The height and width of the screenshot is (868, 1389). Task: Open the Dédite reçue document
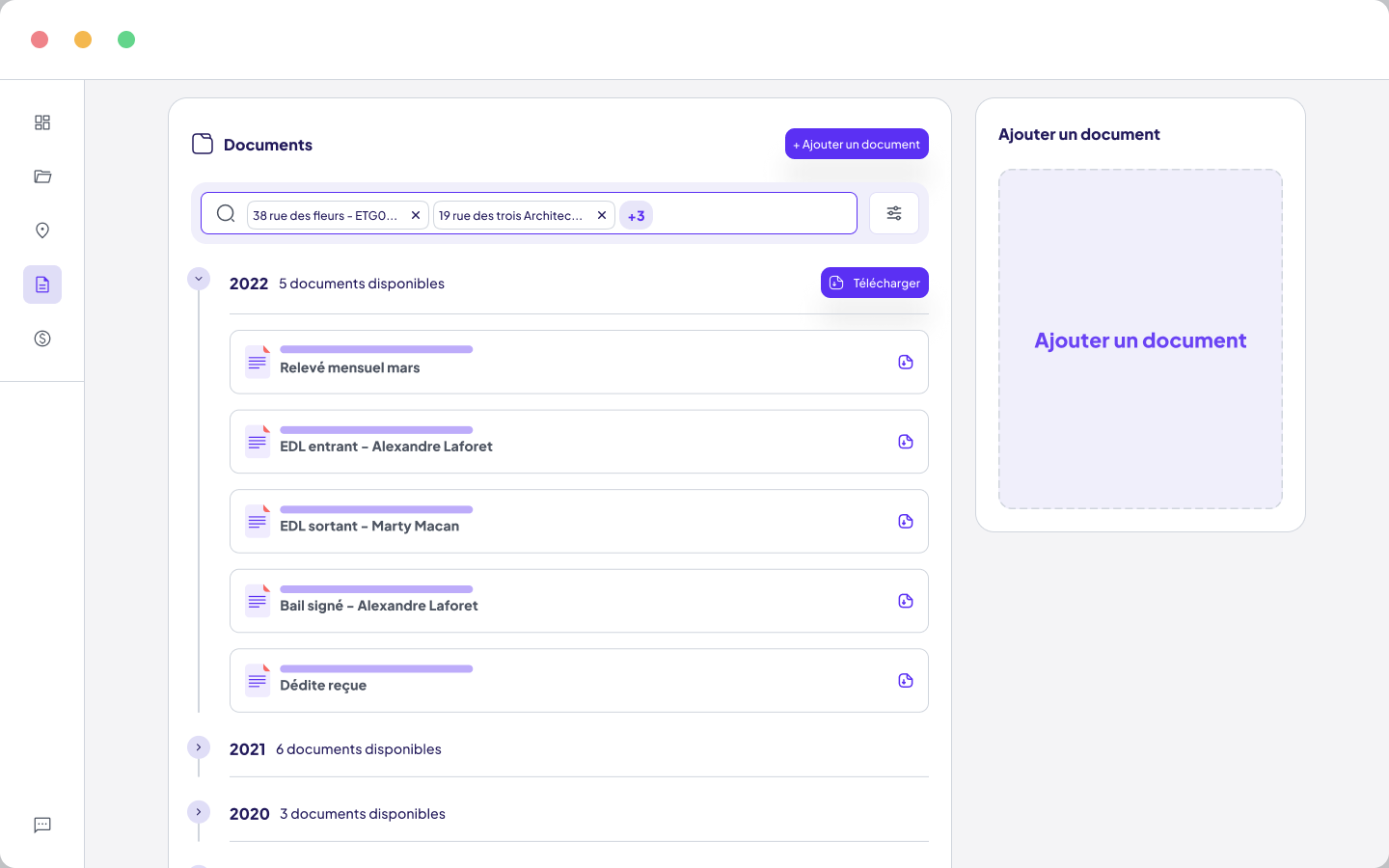point(579,680)
